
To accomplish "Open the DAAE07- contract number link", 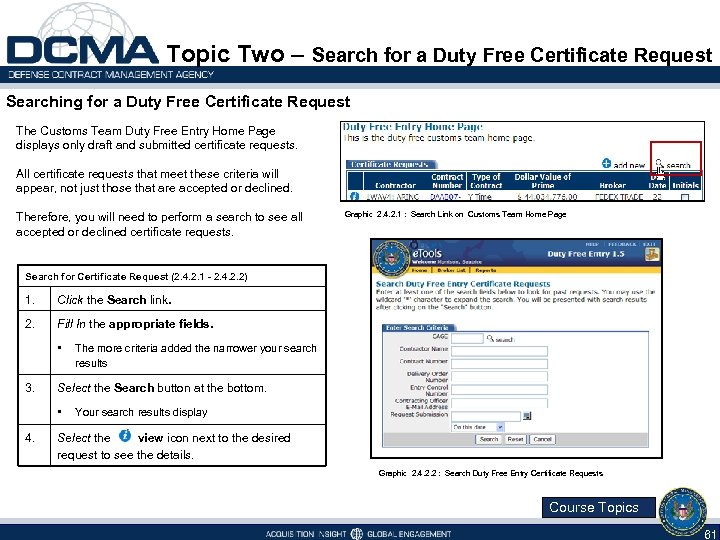I will pos(445,197).
